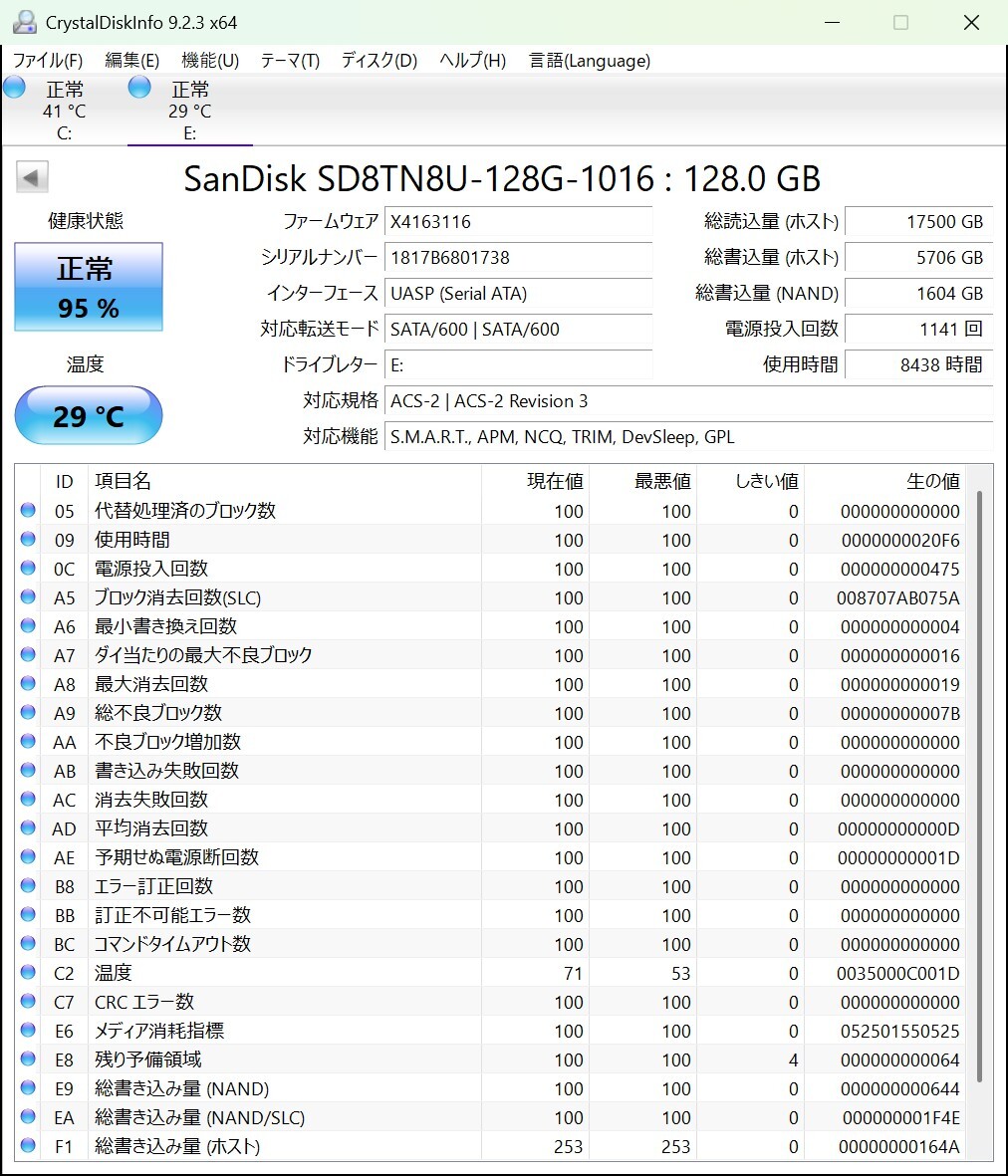
Task: Open the ディスク(D) menu
Action: (378, 61)
